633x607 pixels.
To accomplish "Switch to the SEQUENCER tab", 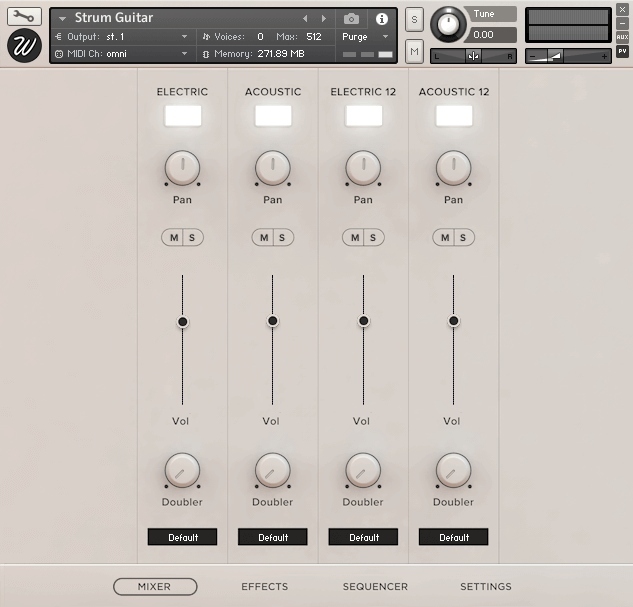I will tap(375, 587).
